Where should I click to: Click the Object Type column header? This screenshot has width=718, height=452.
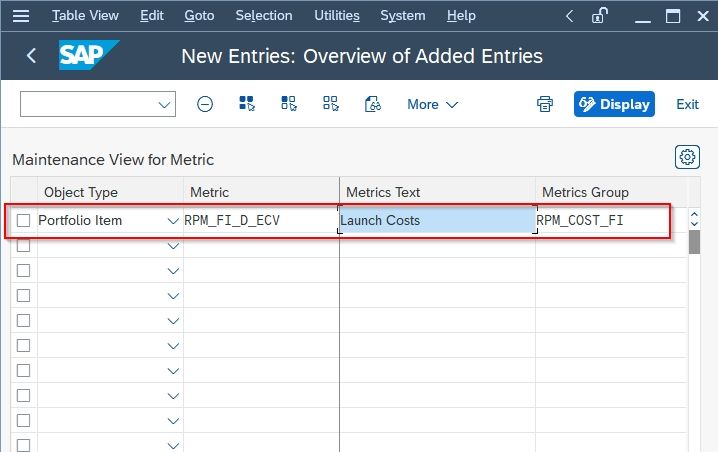point(110,192)
